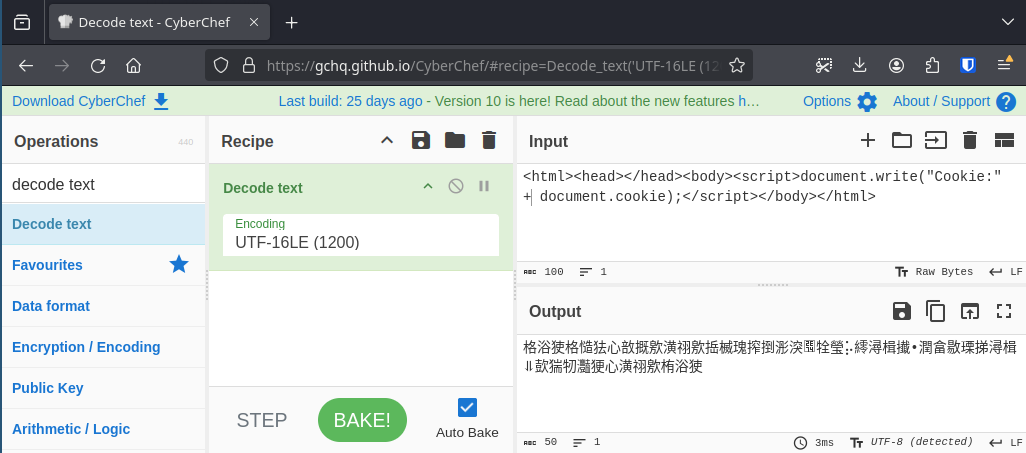Expand the Favourites category
1026x453 pixels.
pos(103,264)
